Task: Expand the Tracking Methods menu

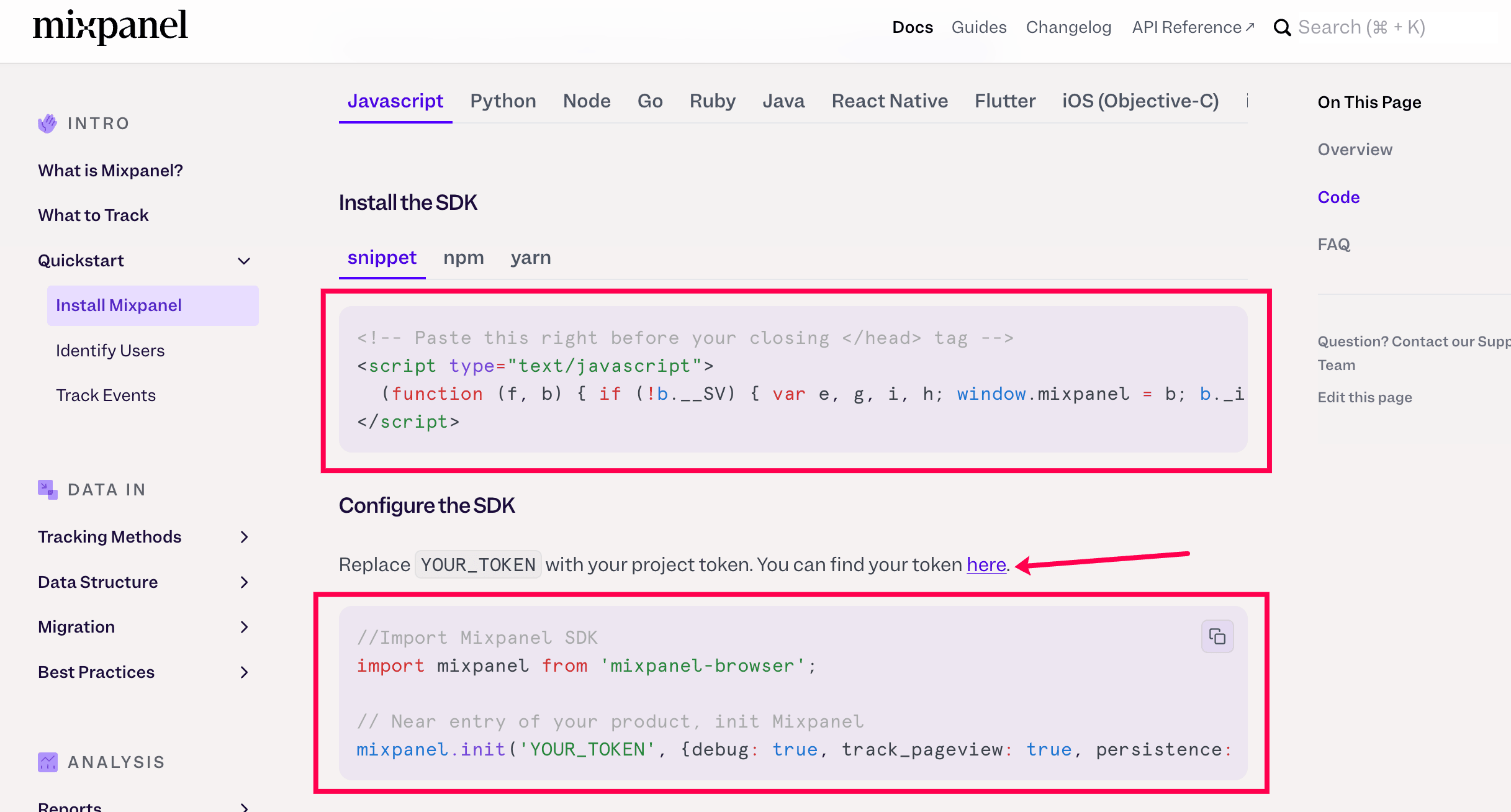Action: tap(244, 537)
